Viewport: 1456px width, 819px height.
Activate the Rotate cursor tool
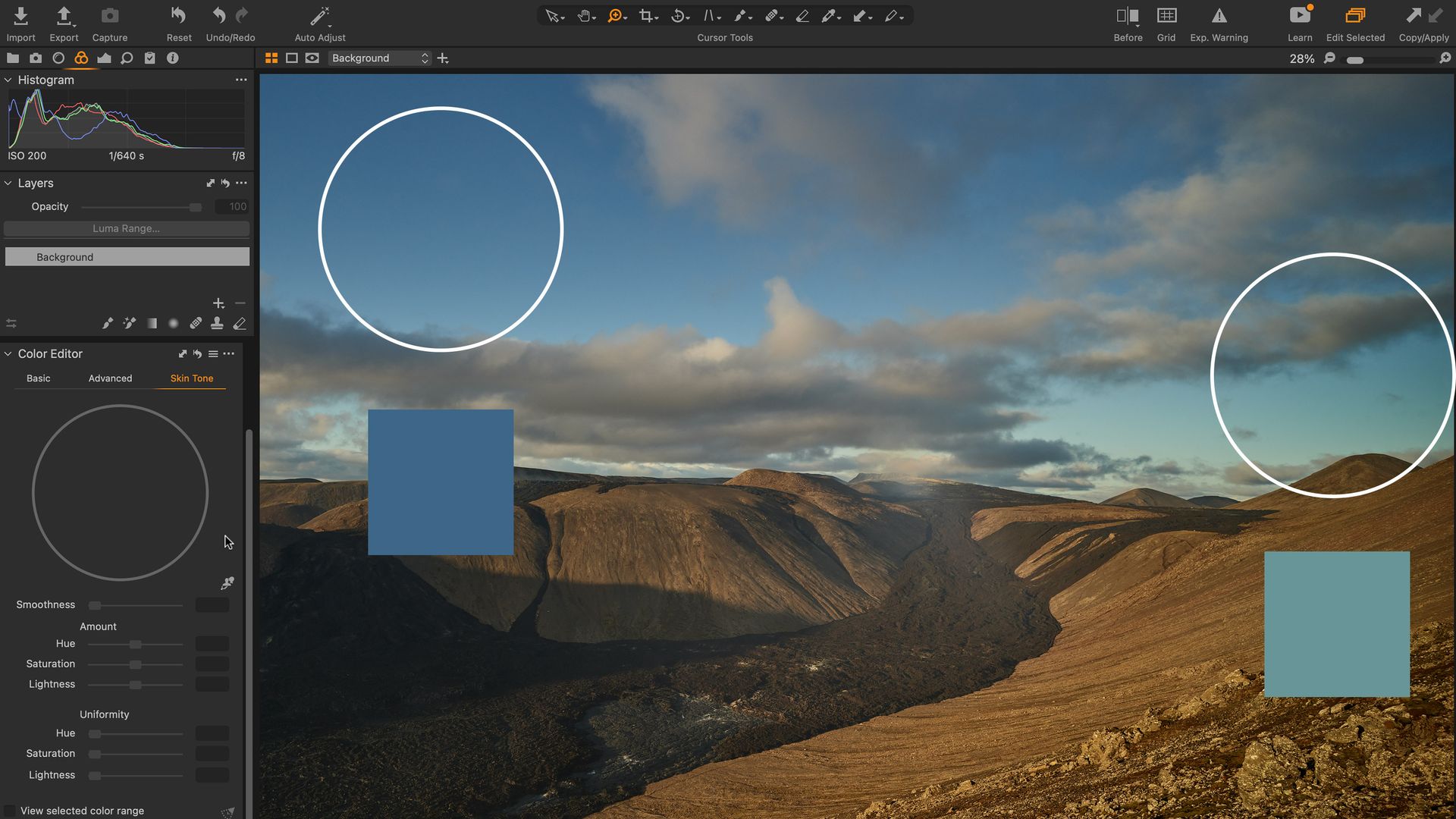677,15
